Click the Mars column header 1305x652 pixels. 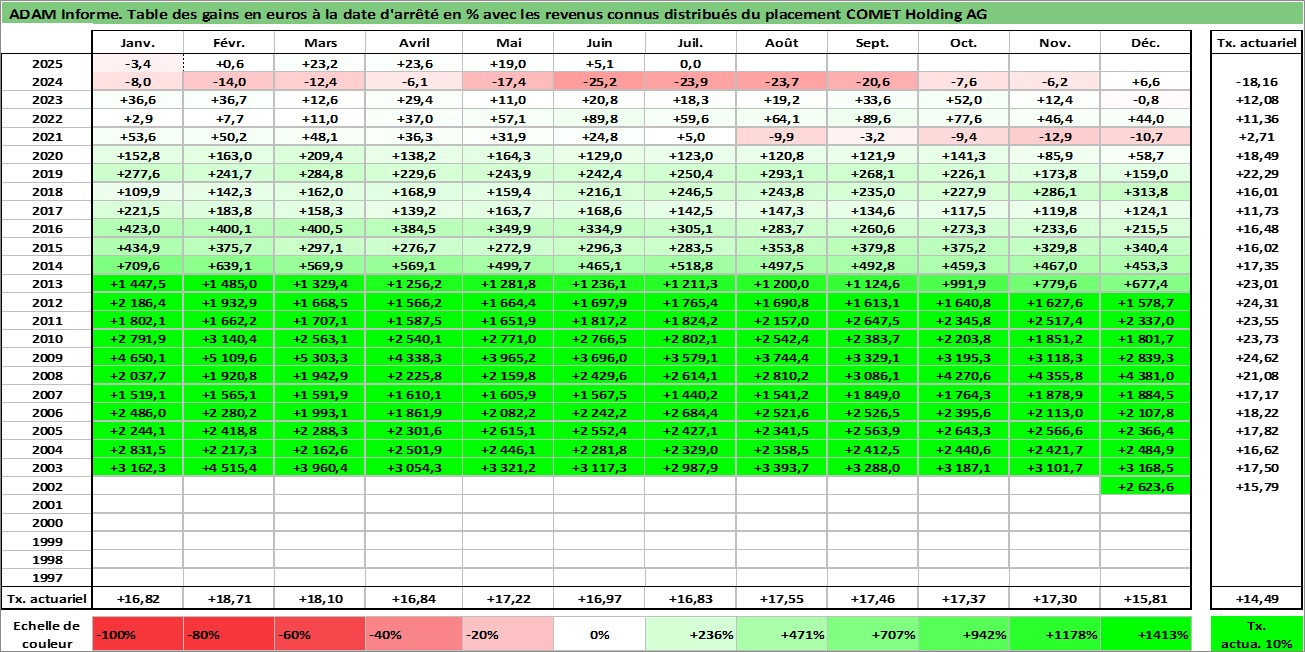[x=320, y=44]
